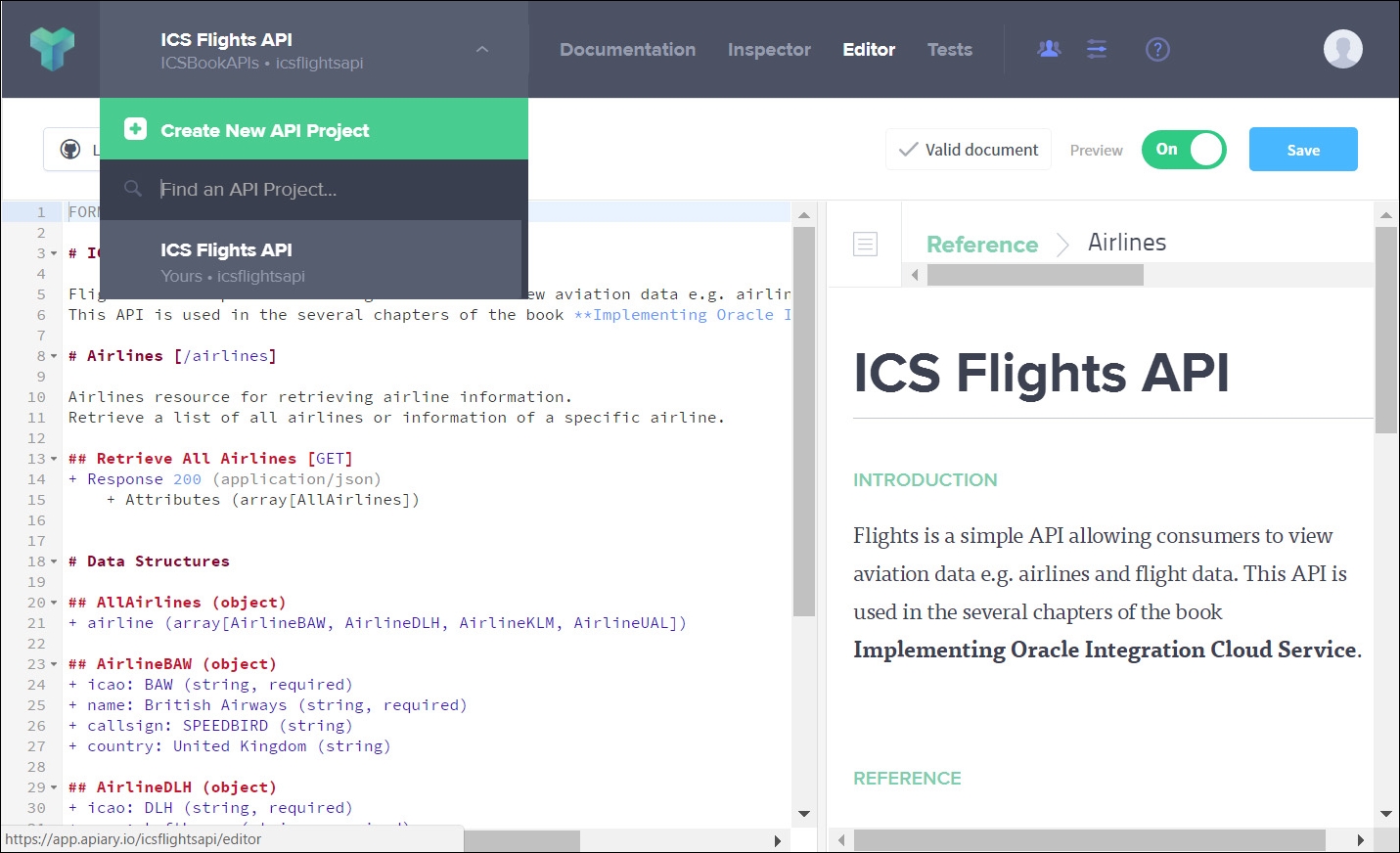
Task: Click the plus icon beside Create New API Project
Action: click(x=135, y=129)
